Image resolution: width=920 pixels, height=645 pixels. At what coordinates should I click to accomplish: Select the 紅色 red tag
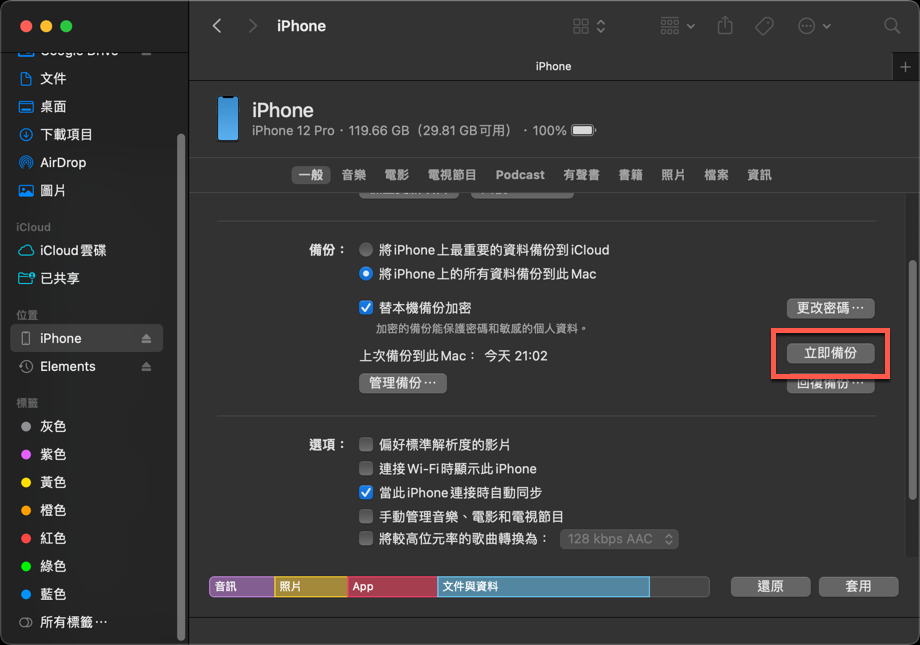(x=53, y=538)
